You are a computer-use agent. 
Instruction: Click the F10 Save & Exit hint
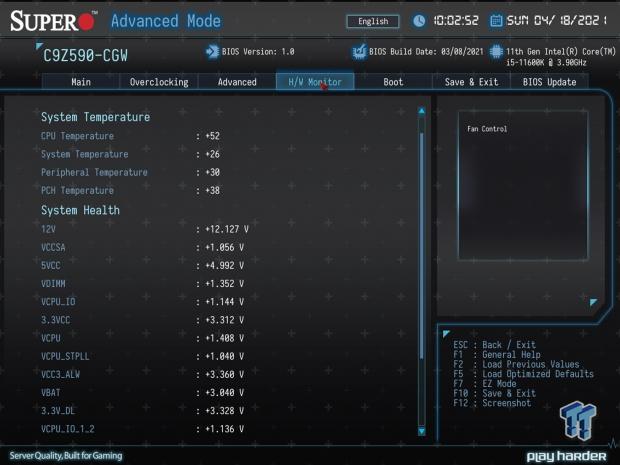click(494, 393)
